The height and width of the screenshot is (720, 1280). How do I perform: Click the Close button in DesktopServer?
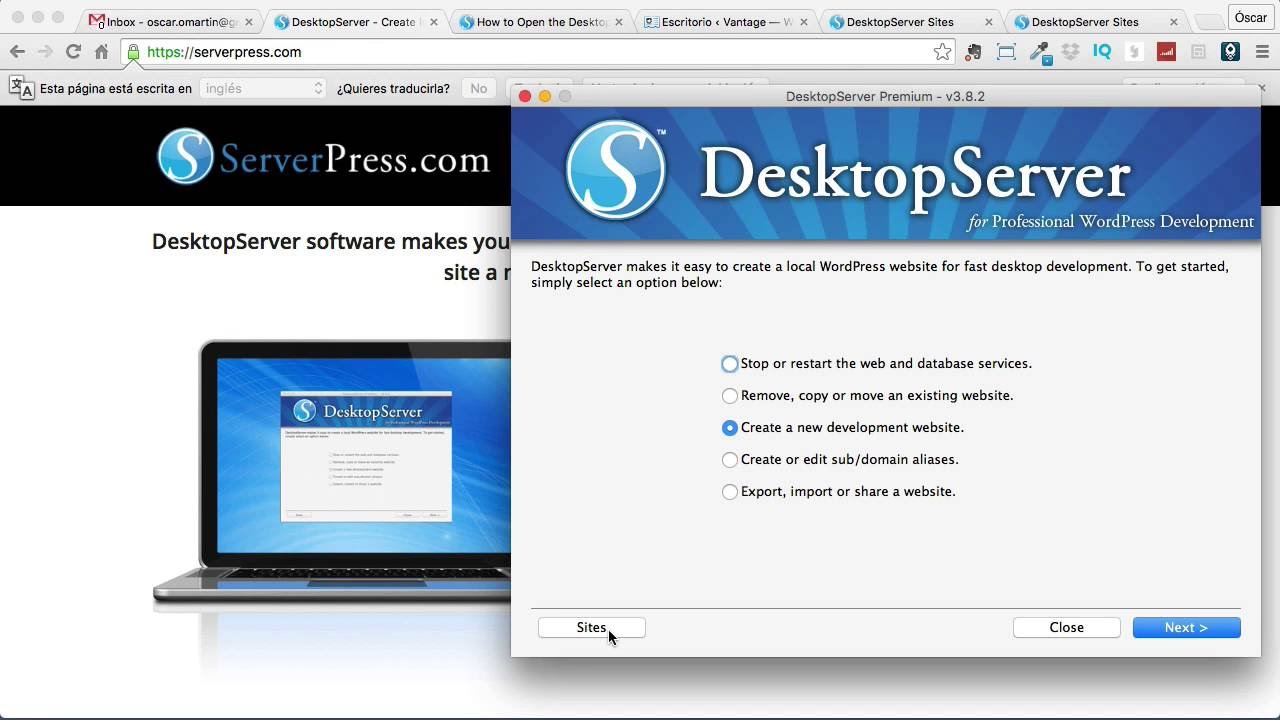pos(1066,627)
